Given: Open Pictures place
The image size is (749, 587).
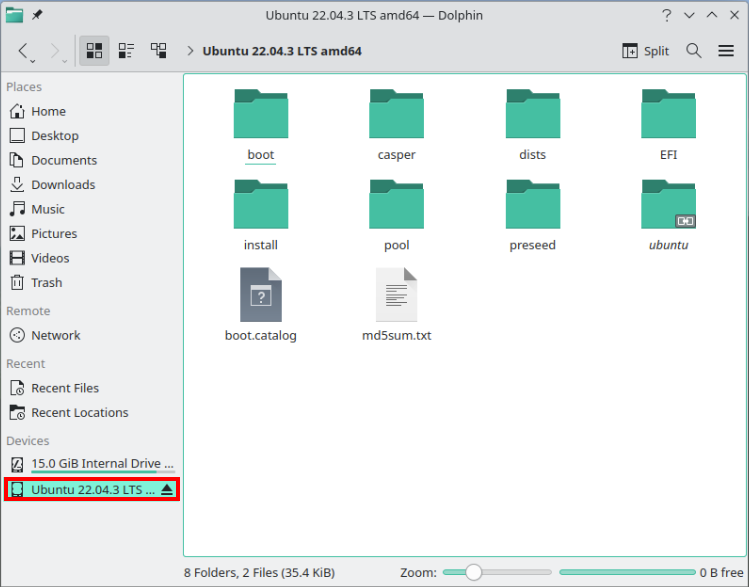Looking at the screenshot, I should [x=90, y=234].
